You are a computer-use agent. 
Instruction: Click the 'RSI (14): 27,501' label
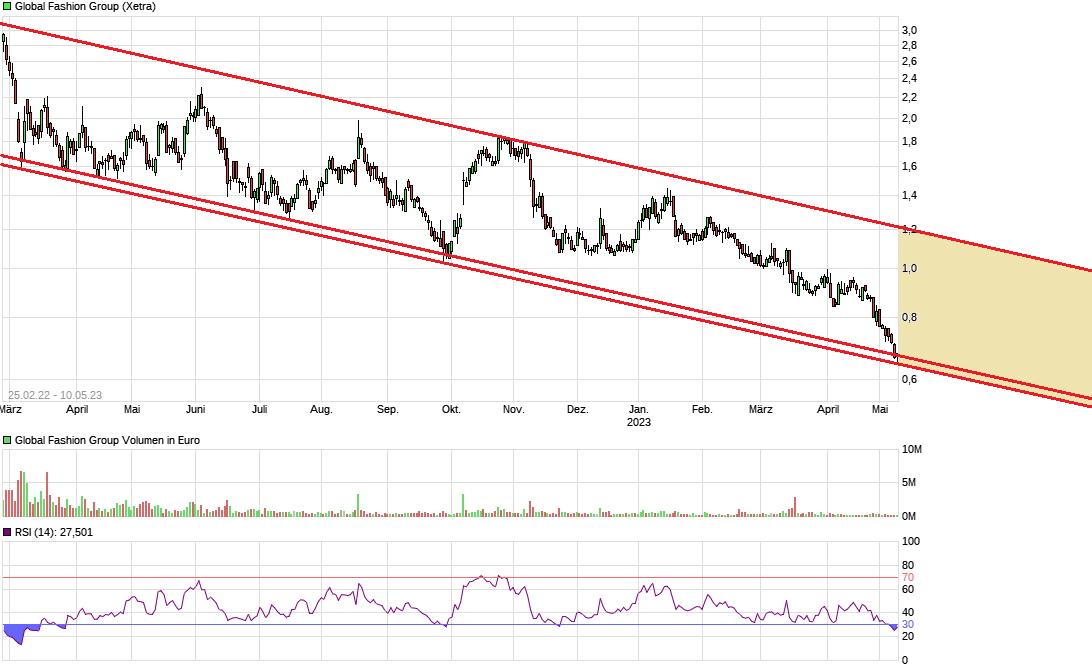click(x=54, y=532)
